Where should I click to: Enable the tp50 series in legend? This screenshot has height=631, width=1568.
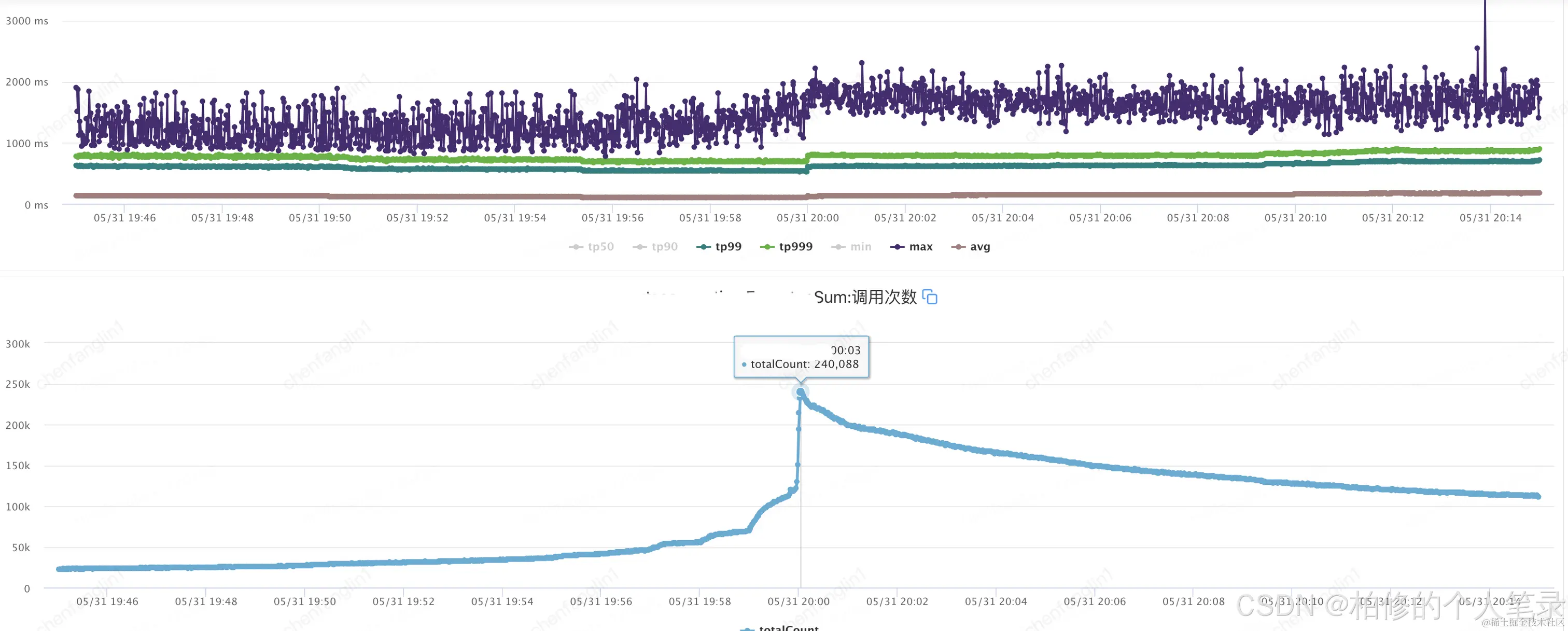click(592, 246)
